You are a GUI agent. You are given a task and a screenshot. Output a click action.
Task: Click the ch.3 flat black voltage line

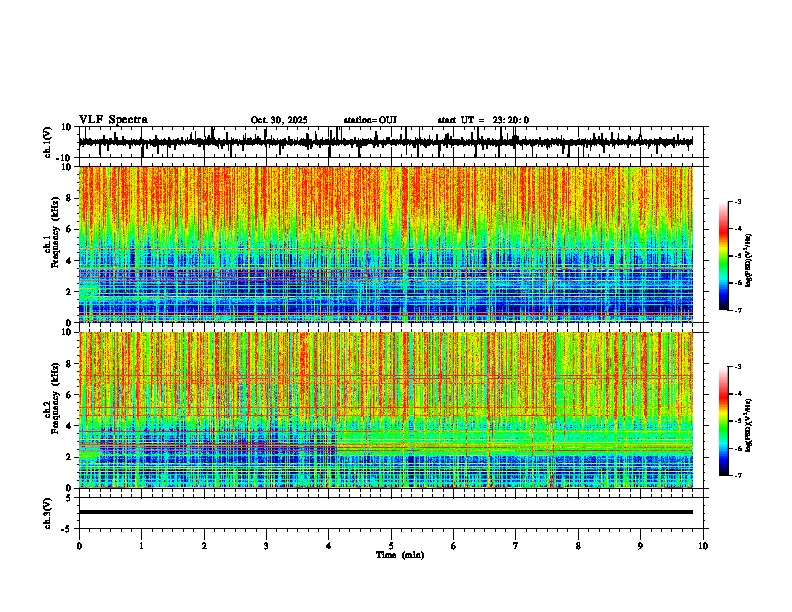point(385,512)
